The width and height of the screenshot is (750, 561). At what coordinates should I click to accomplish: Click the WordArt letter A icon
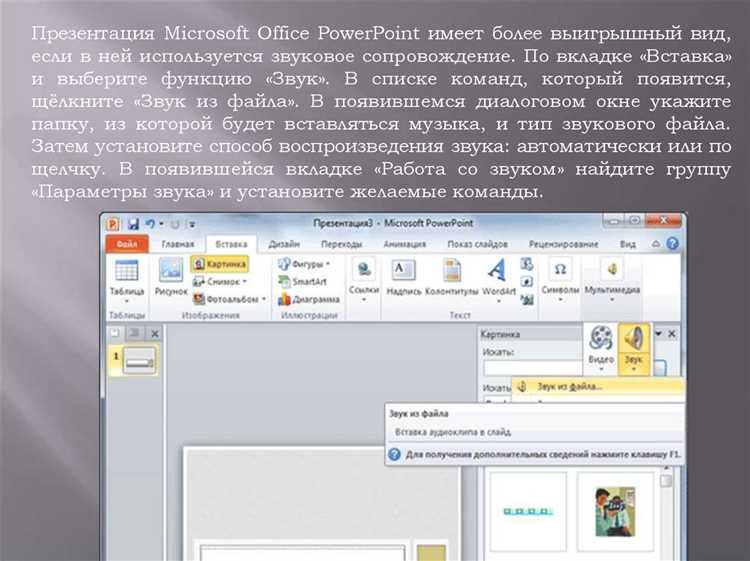497,270
